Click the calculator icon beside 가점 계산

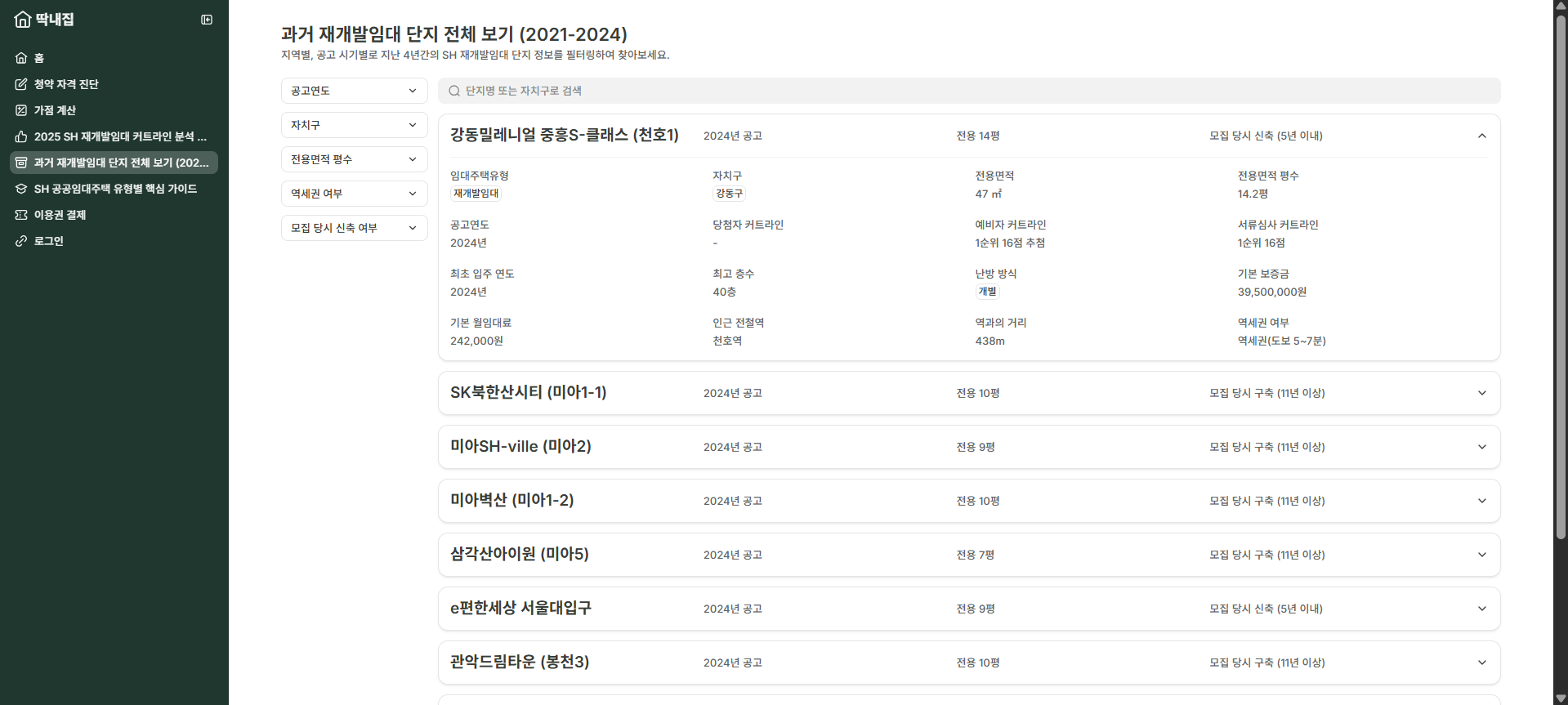click(x=21, y=110)
